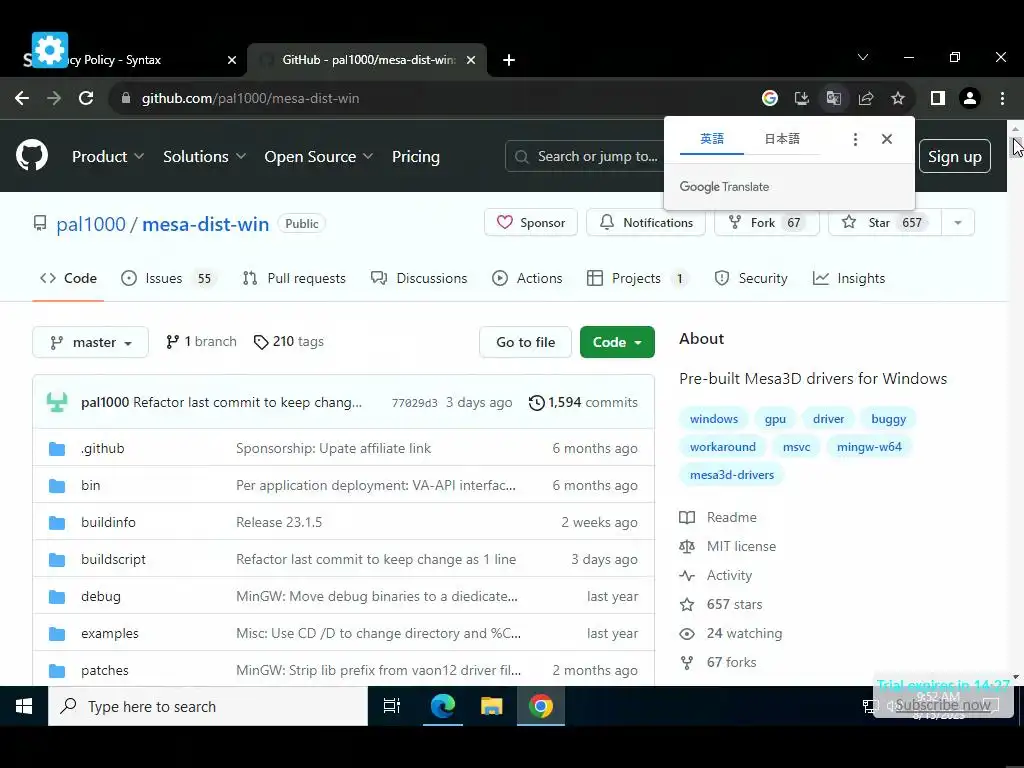Open Chrome three-dot menu
Image resolution: width=1024 pixels, height=768 pixels.
pyautogui.click(x=1002, y=98)
